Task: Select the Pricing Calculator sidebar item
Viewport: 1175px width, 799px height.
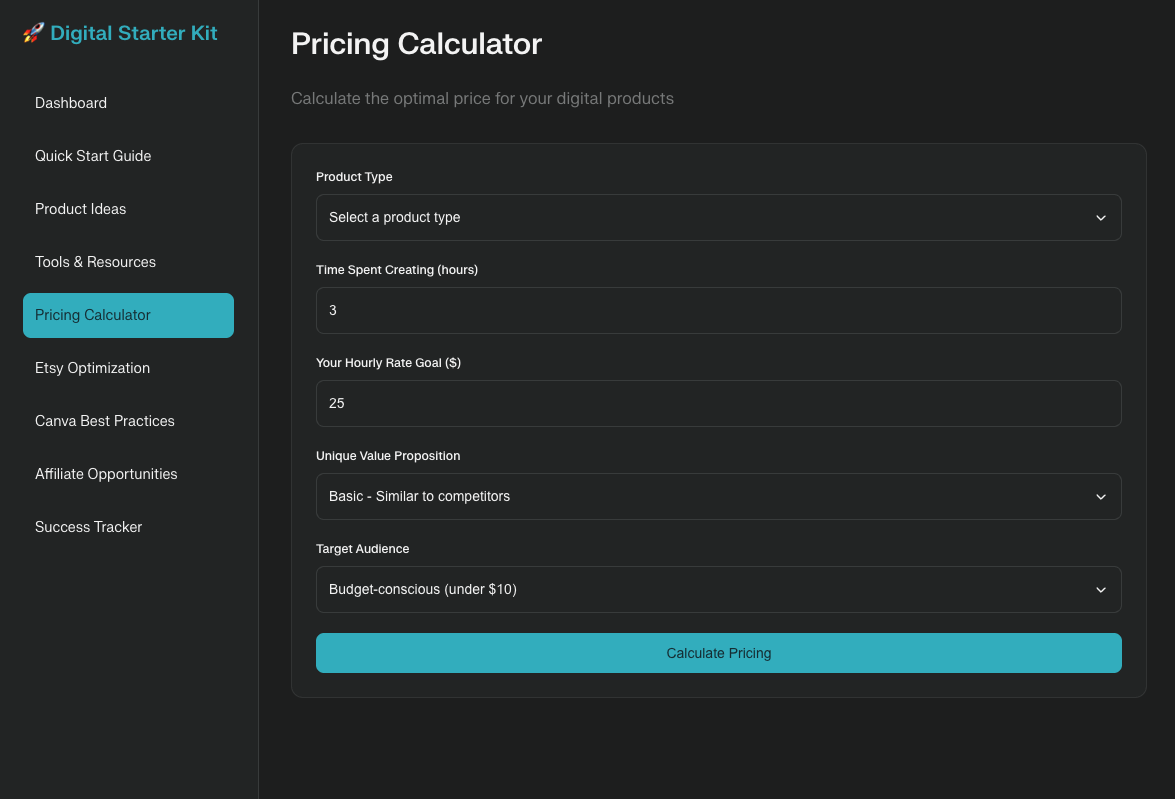Action: pos(128,315)
